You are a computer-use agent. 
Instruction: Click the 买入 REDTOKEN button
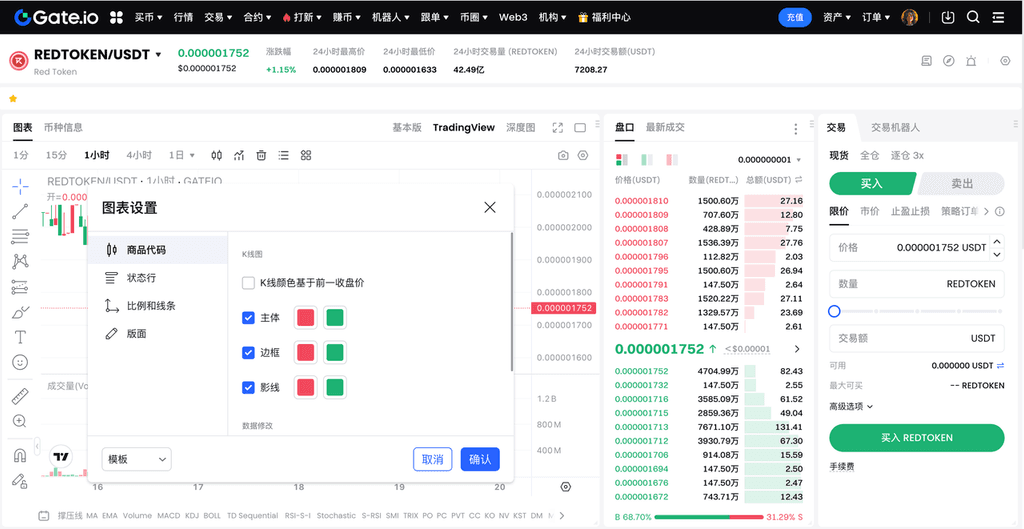(916, 438)
